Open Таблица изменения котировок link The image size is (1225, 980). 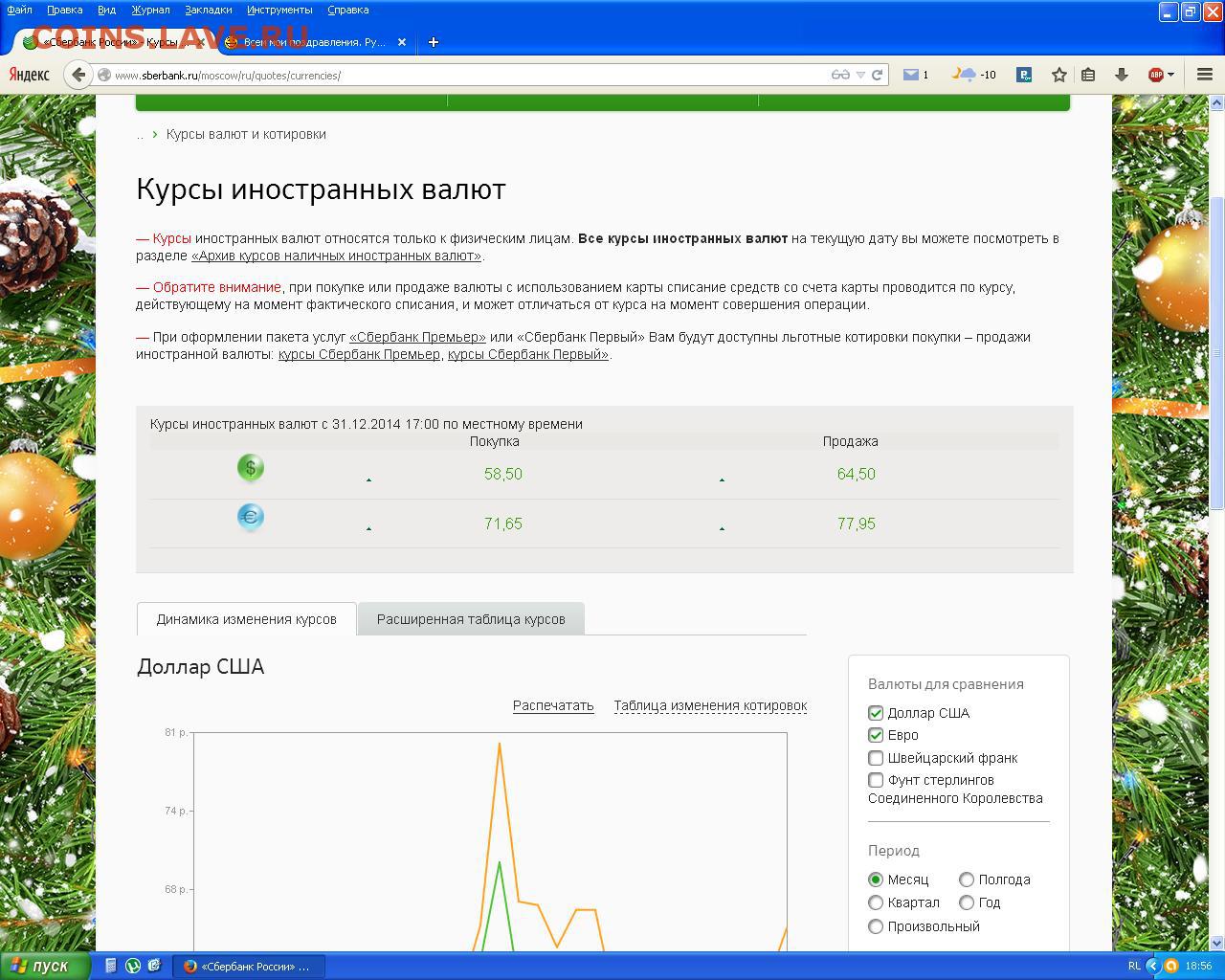click(710, 705)
